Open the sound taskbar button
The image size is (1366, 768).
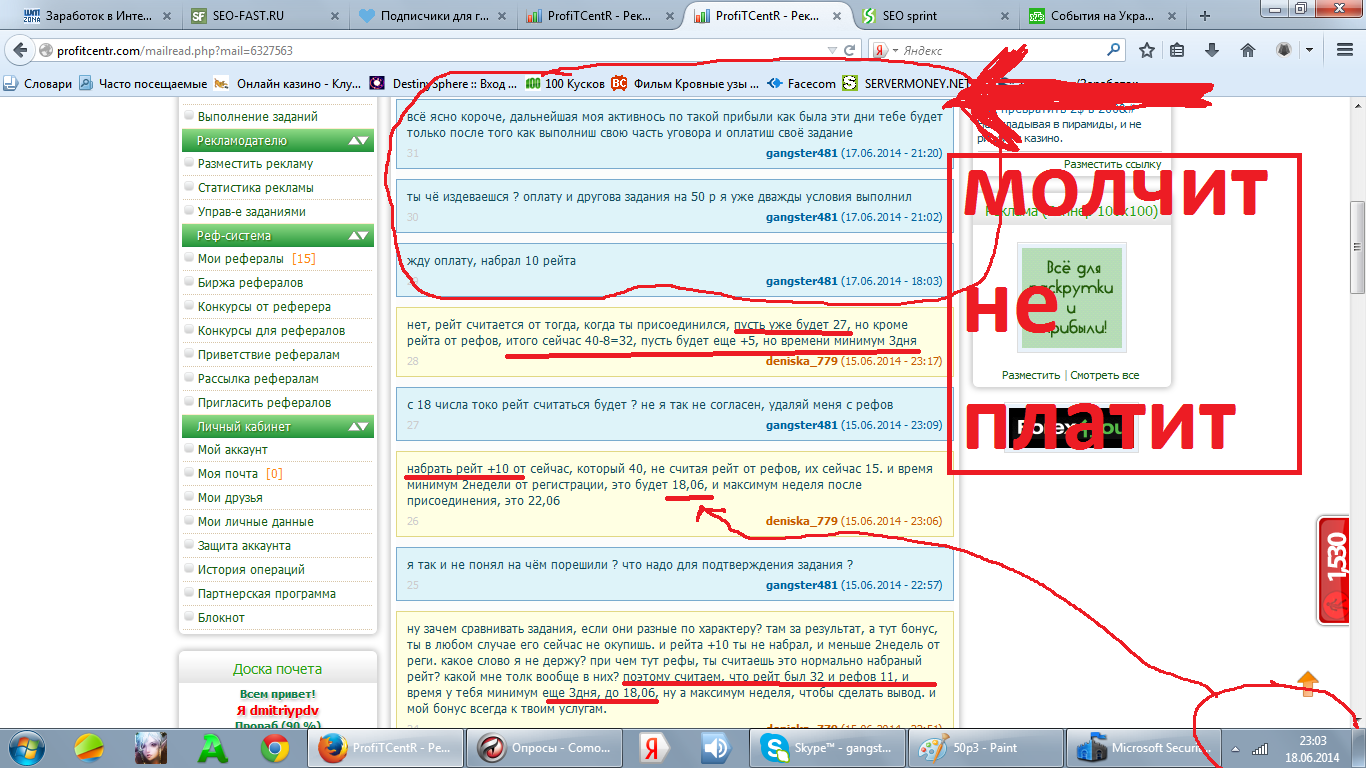click(x=715, y=747)
